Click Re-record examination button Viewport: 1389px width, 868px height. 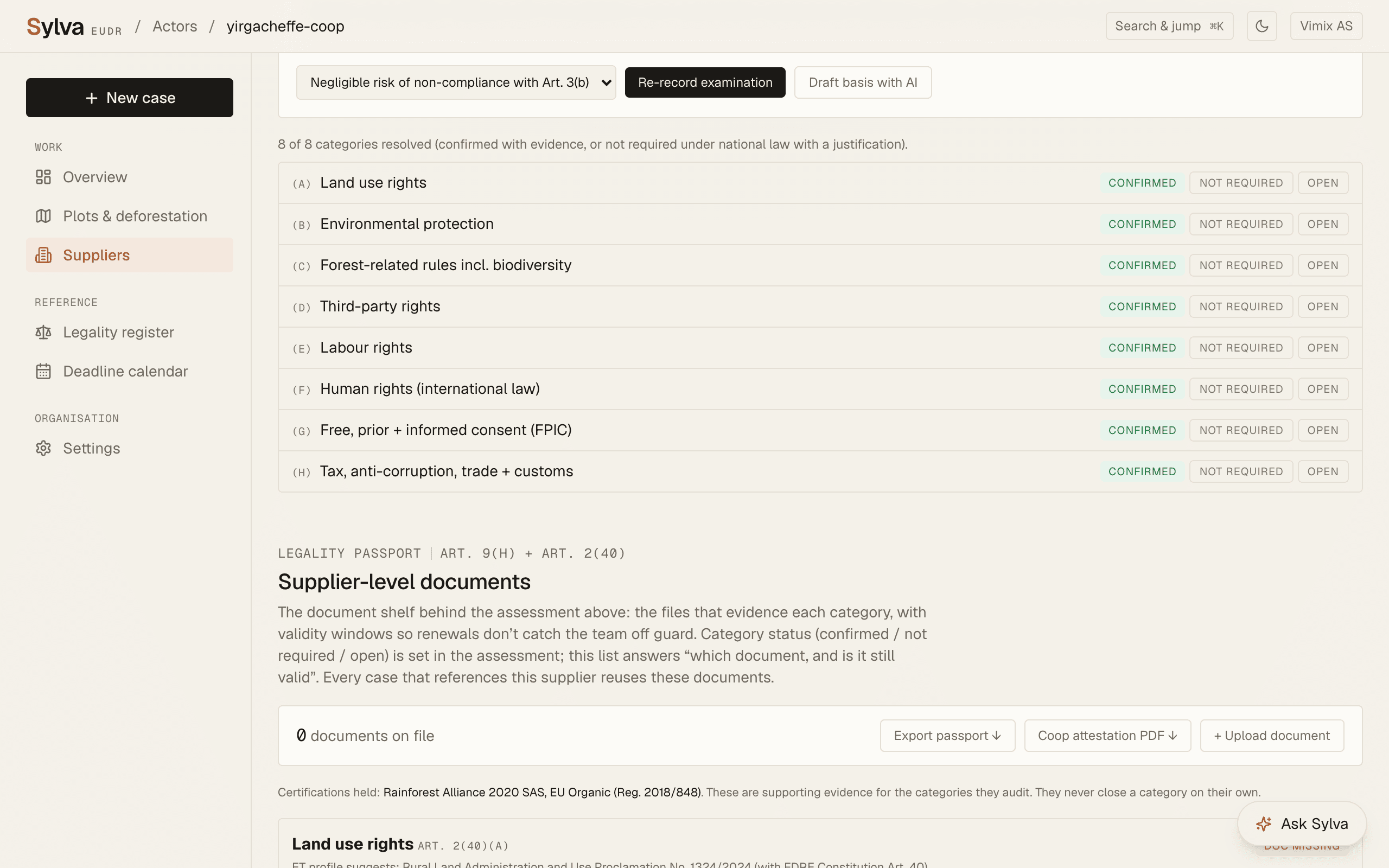coord(705,82)
